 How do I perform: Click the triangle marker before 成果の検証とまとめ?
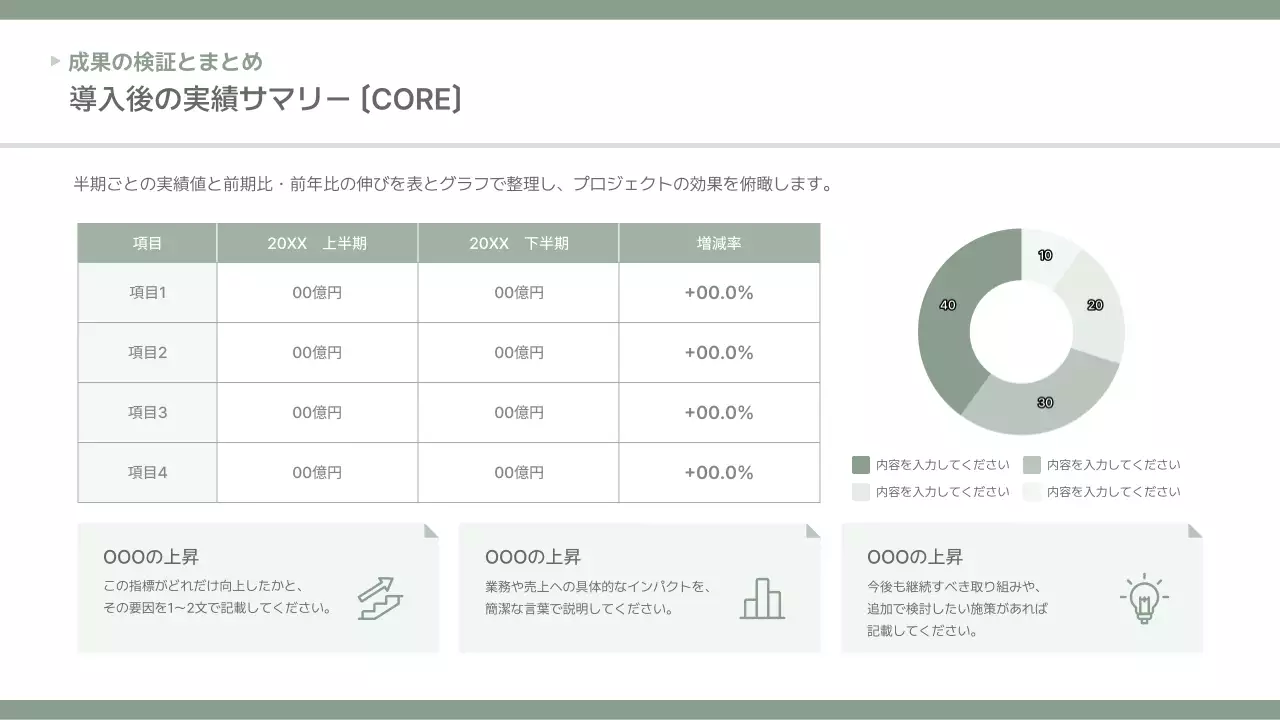54,60
